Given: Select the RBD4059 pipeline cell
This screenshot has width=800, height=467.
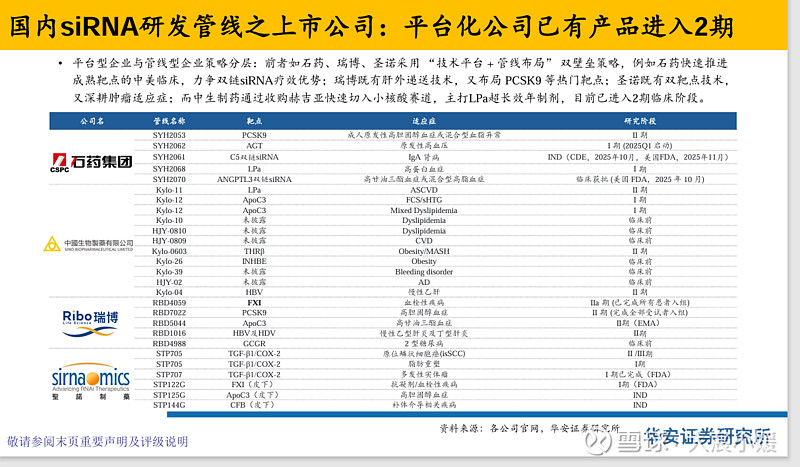Looking at the screenshot, I should click(x=169, y=303).
